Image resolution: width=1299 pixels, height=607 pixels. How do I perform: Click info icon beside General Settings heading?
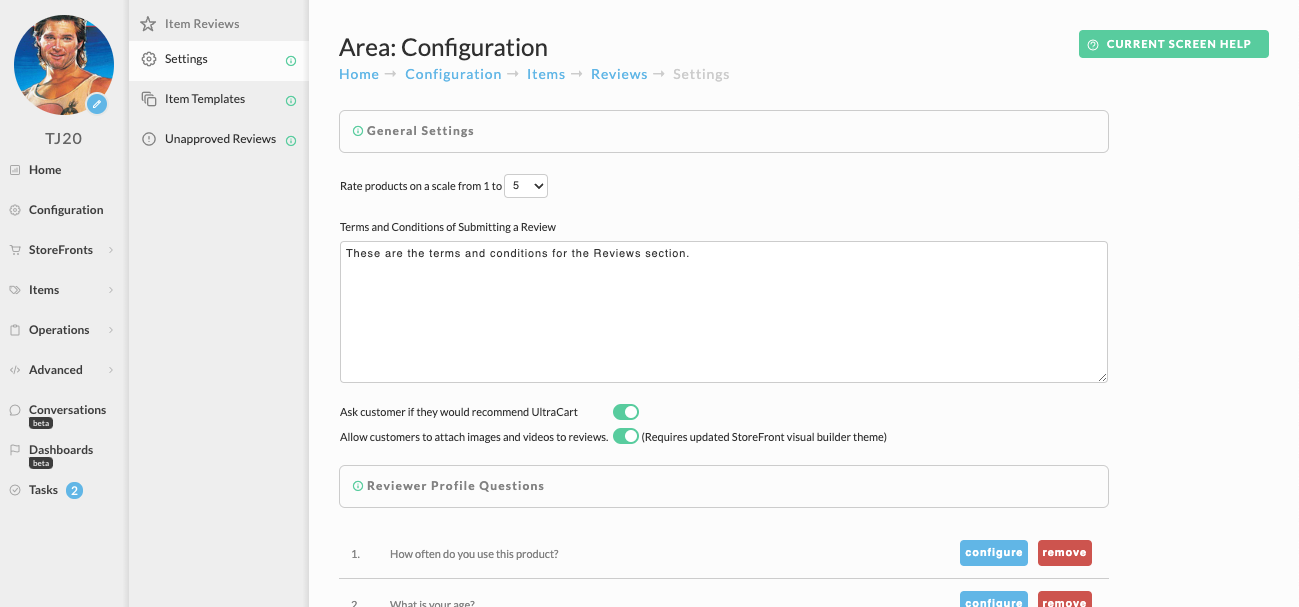pyautogui.click(x=358, y=131)
